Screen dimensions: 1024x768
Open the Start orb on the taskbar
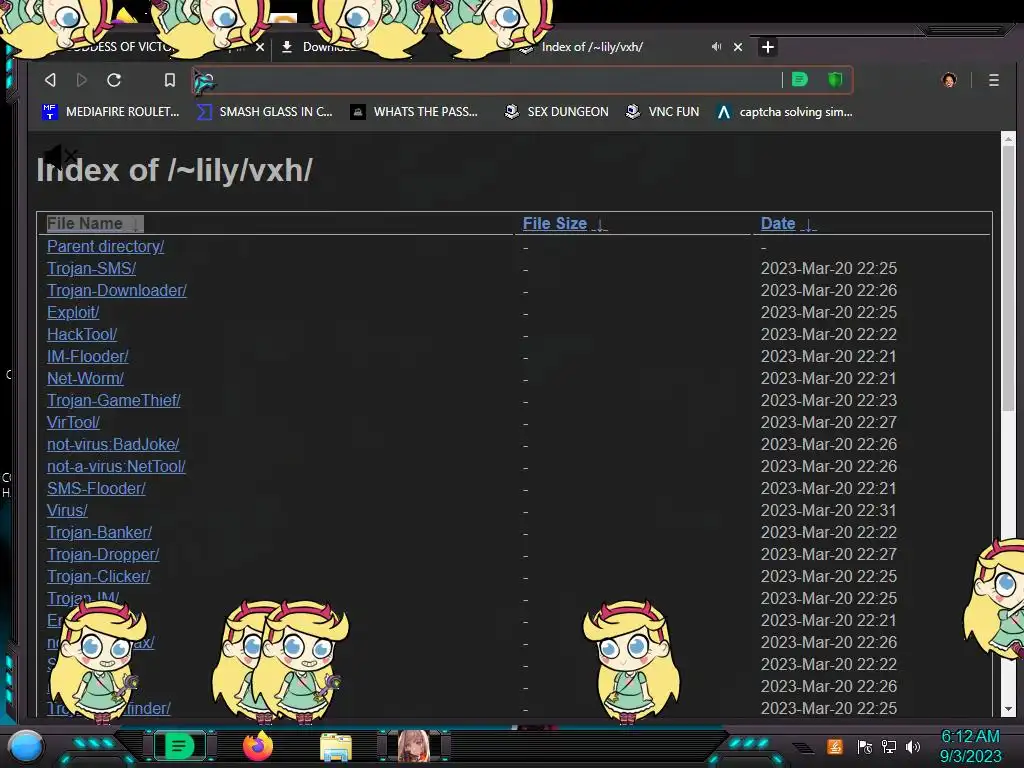tap(26, 746)
